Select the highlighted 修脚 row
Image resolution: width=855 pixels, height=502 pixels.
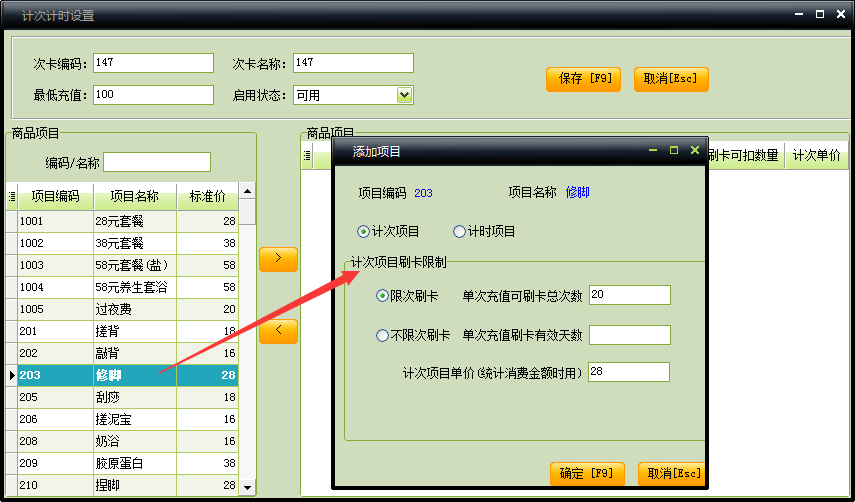[x=123, y=375]
